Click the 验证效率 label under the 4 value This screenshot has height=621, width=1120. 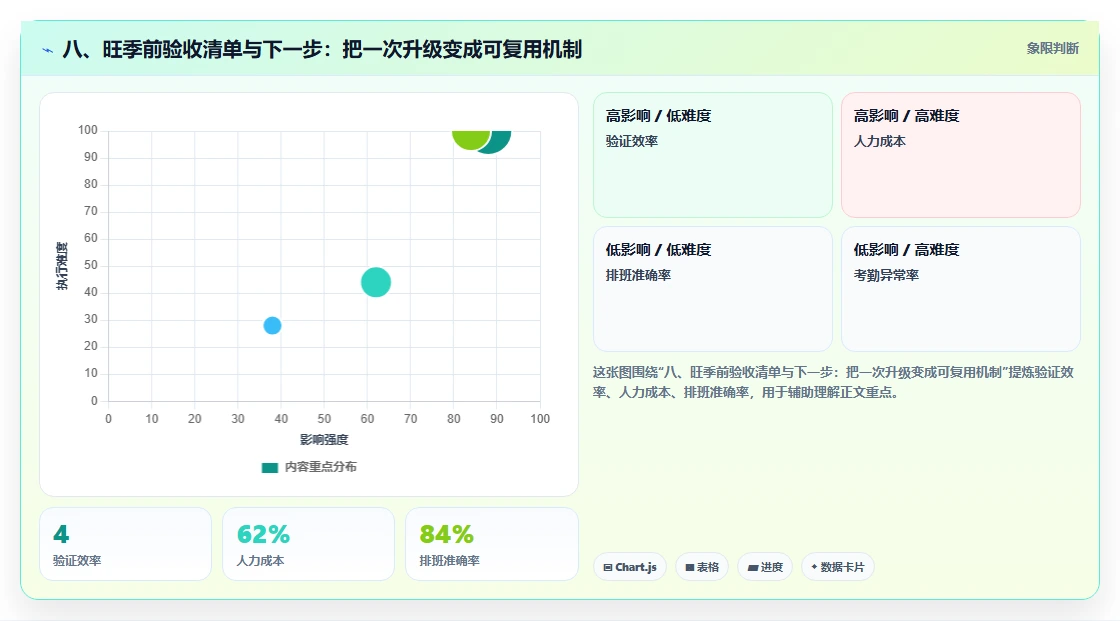(x=77, y=561)
